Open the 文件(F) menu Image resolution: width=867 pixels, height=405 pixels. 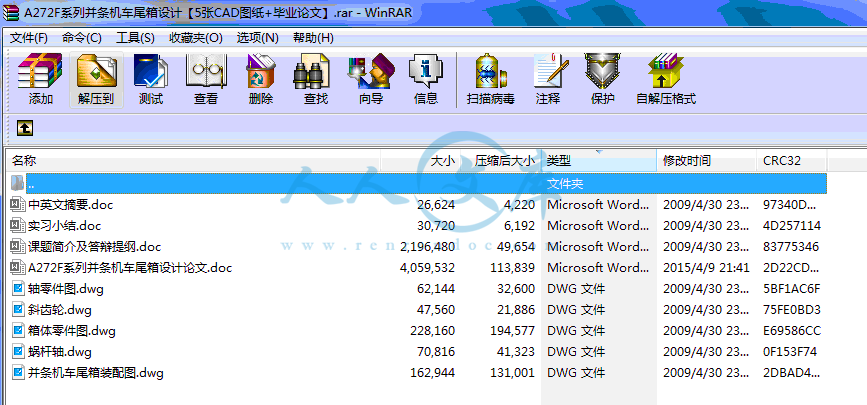pos(29,38)
